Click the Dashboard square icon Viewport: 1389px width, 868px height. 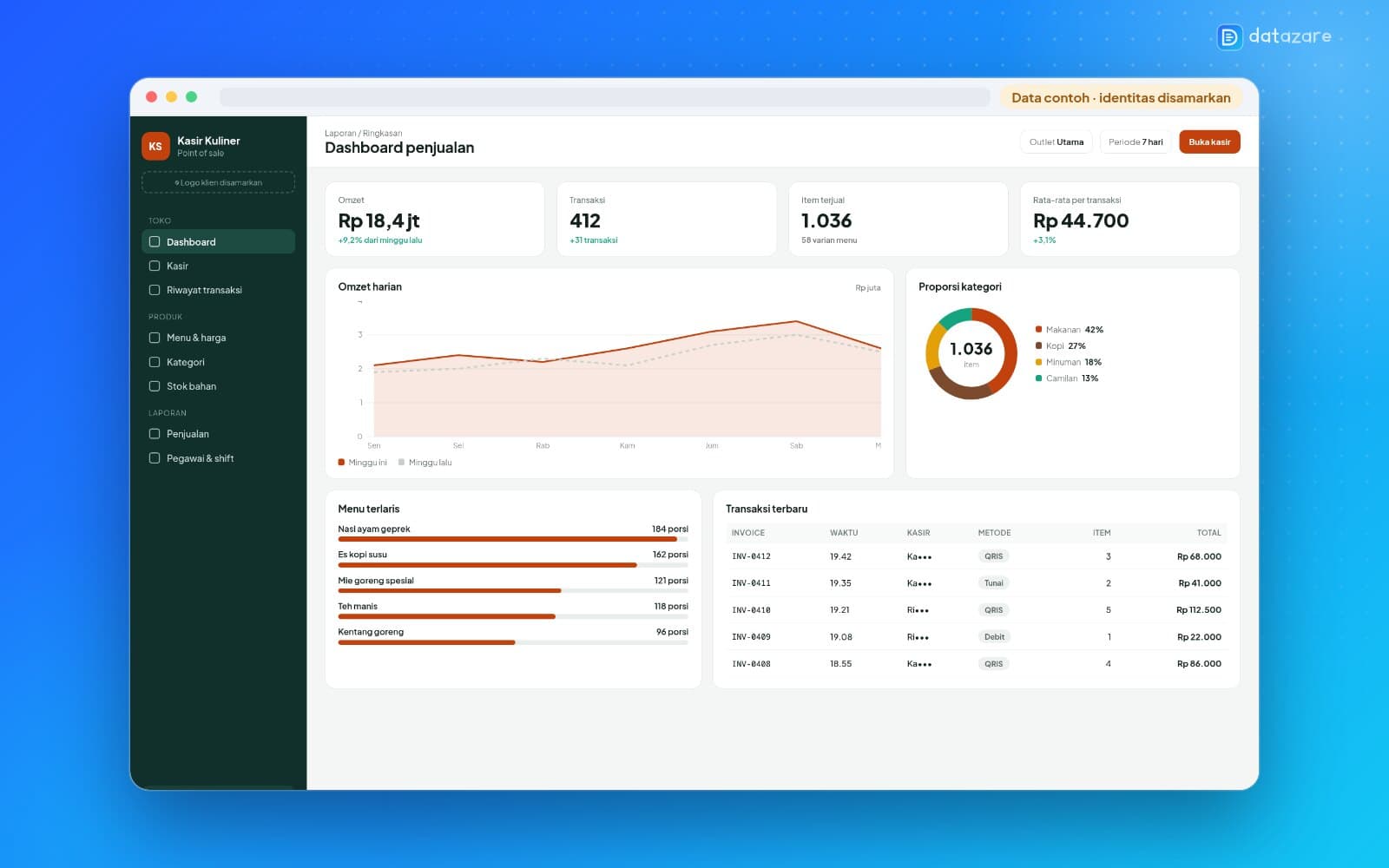click(155, 241)
